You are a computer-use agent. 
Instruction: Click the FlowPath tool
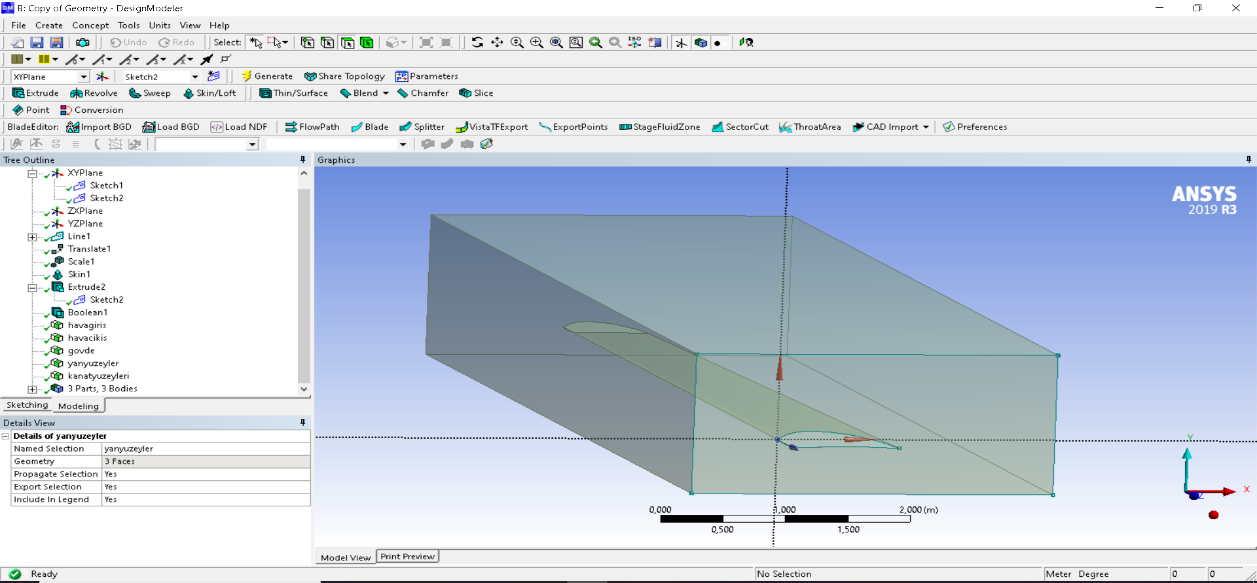312,127
